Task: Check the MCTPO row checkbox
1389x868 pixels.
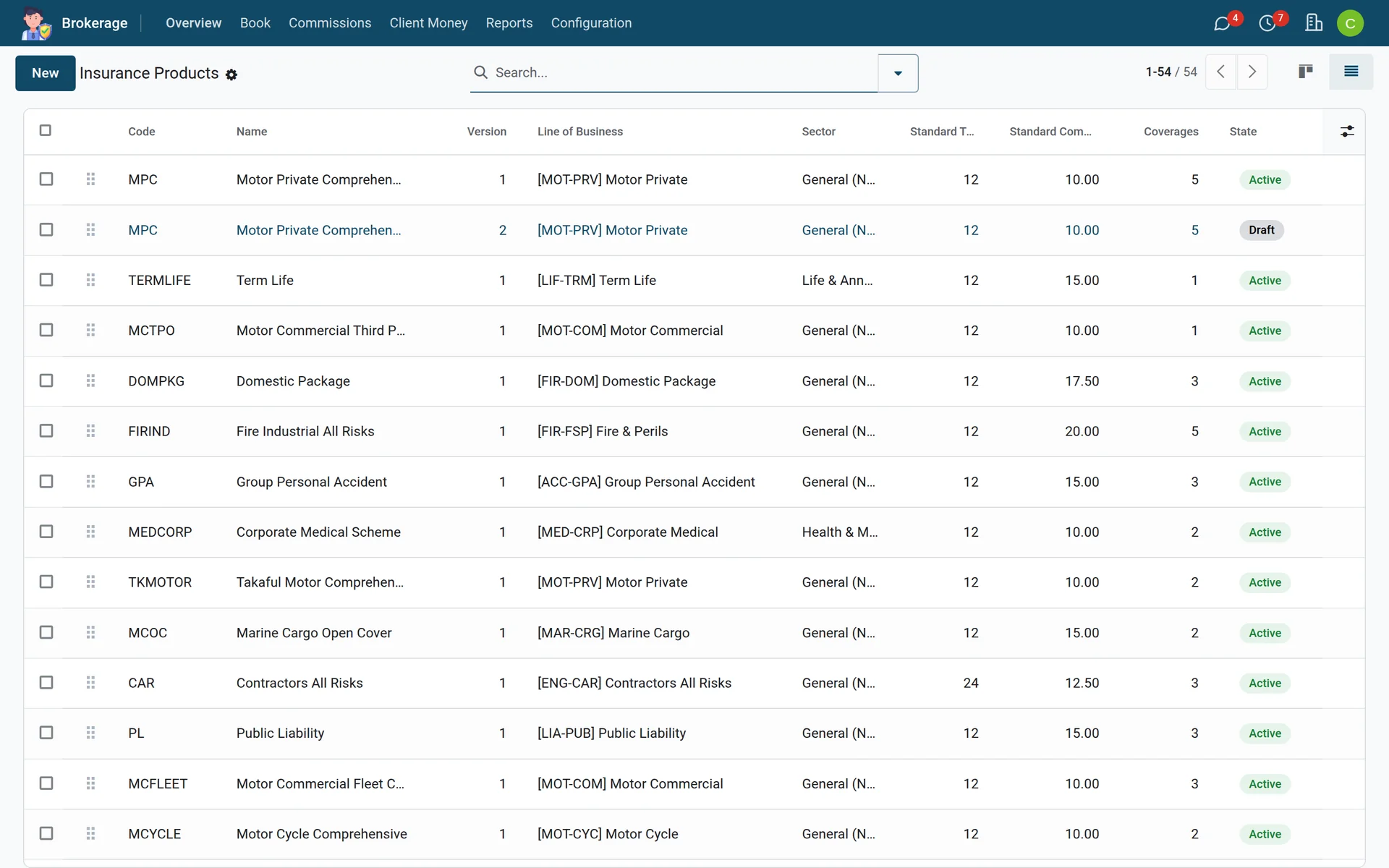Action: click(x=46, y=330)
